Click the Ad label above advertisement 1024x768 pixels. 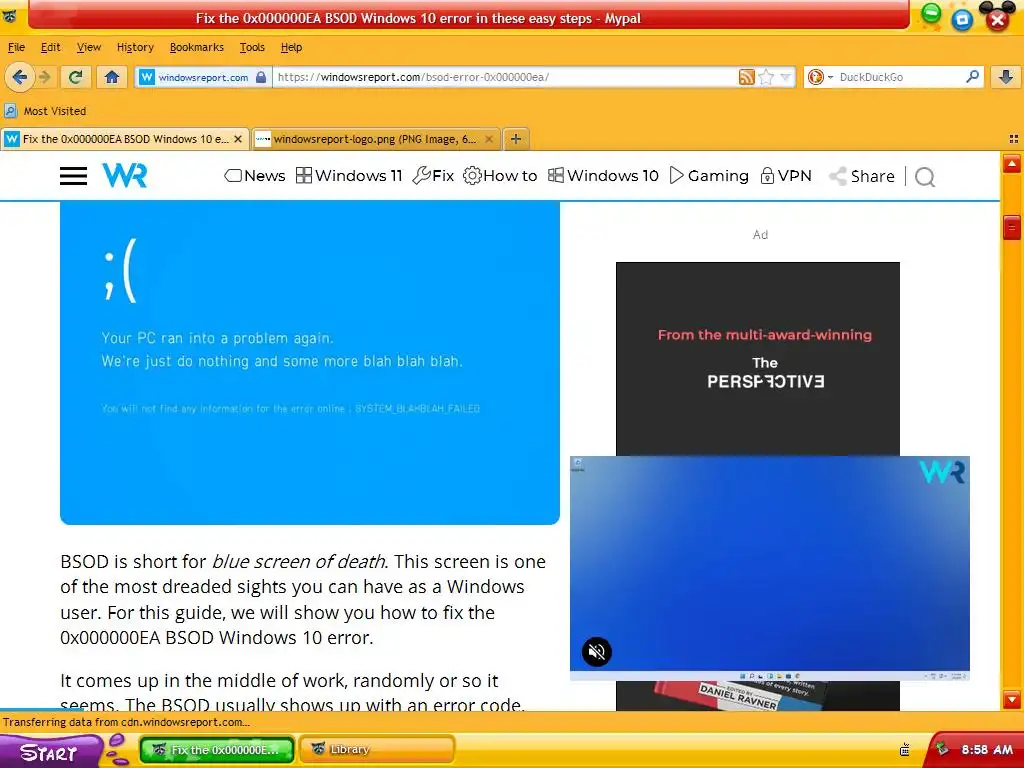(x=760, y=234)
